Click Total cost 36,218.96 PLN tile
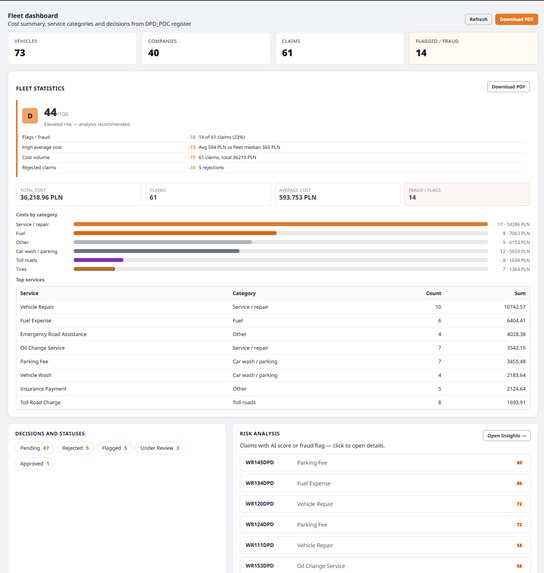544x573 pixels. pos(79,194)
